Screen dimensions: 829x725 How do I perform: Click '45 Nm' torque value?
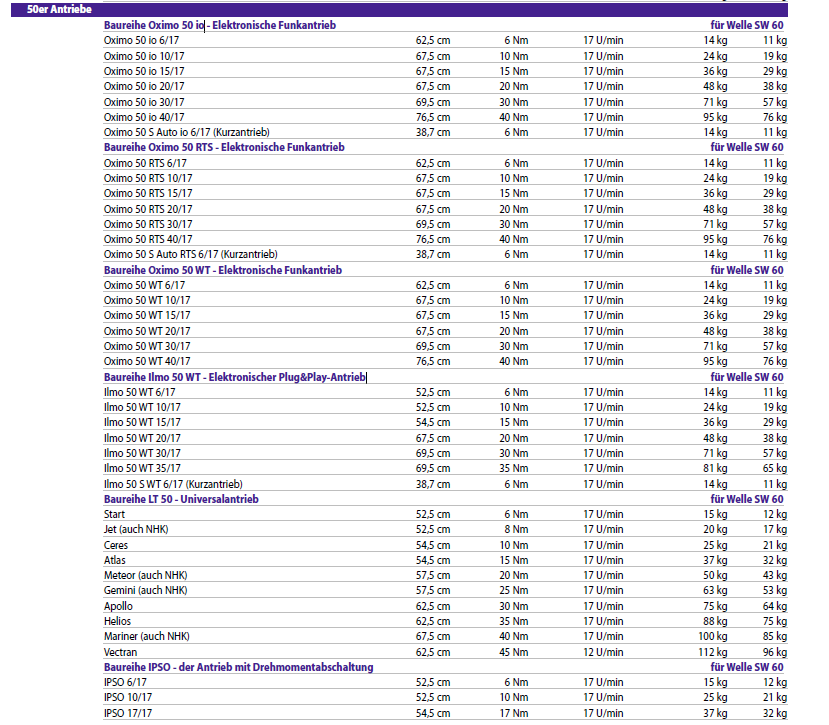pyautogui.click(x=513, y=652)
